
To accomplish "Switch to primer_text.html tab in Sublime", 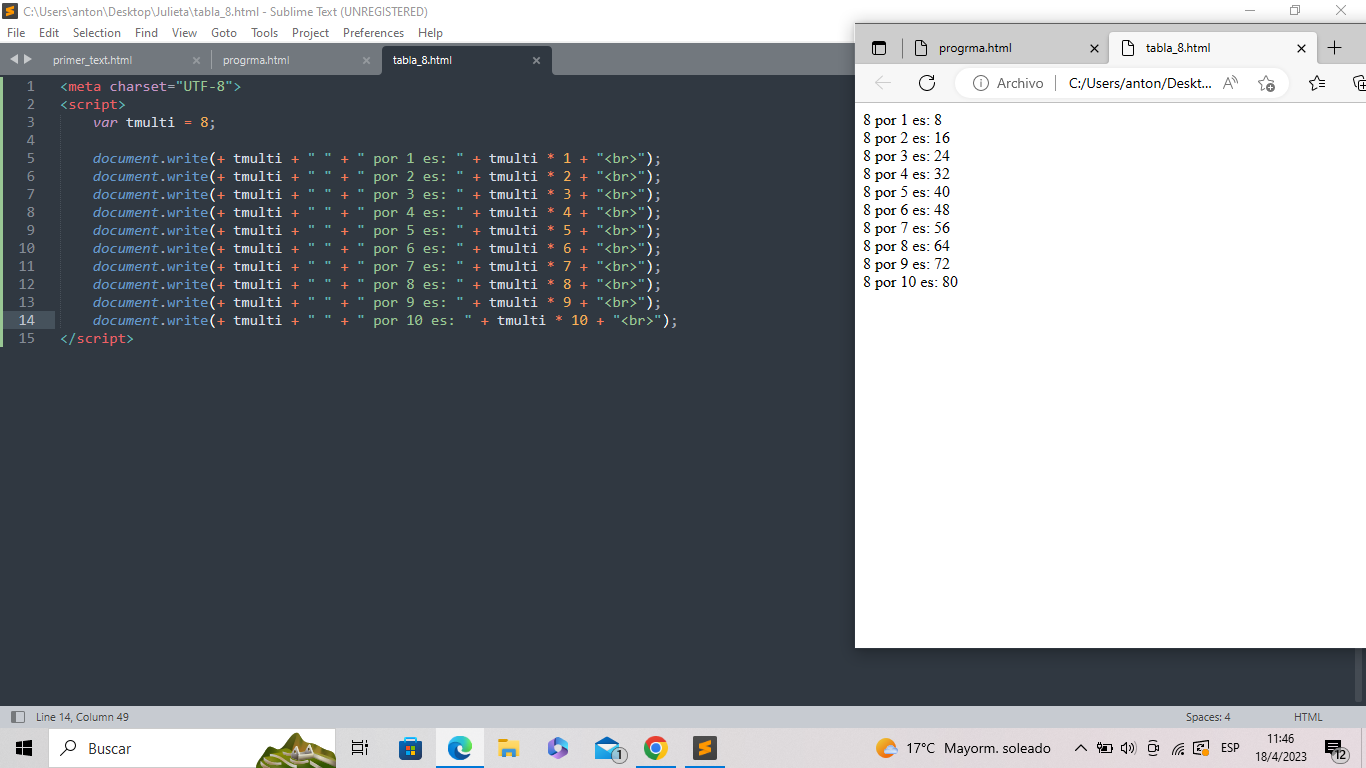I will click(x=92, y=60).
